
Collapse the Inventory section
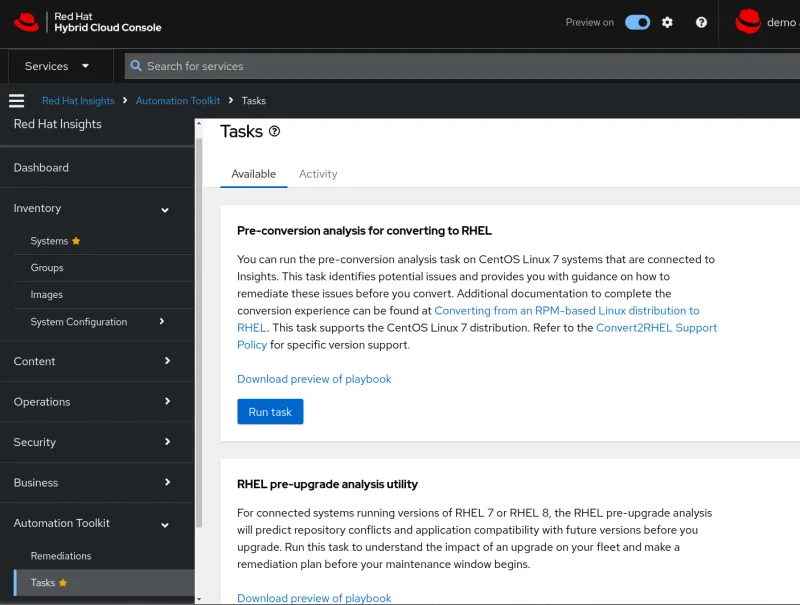[x=165, y=210]
